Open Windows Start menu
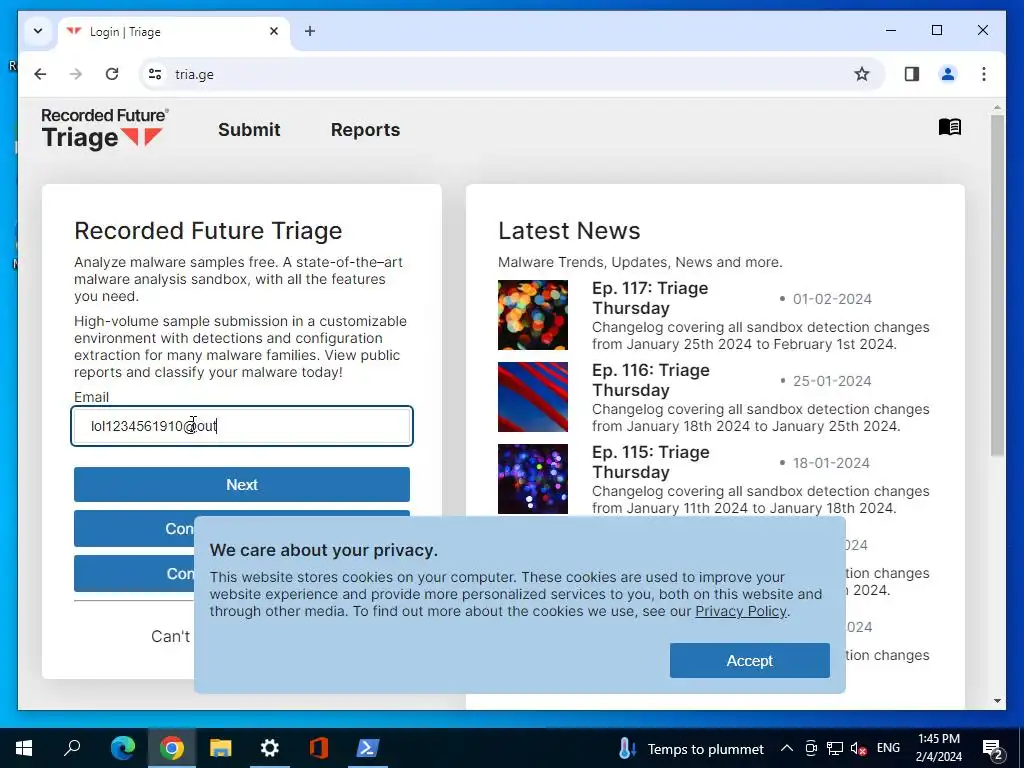 [24, 748]
